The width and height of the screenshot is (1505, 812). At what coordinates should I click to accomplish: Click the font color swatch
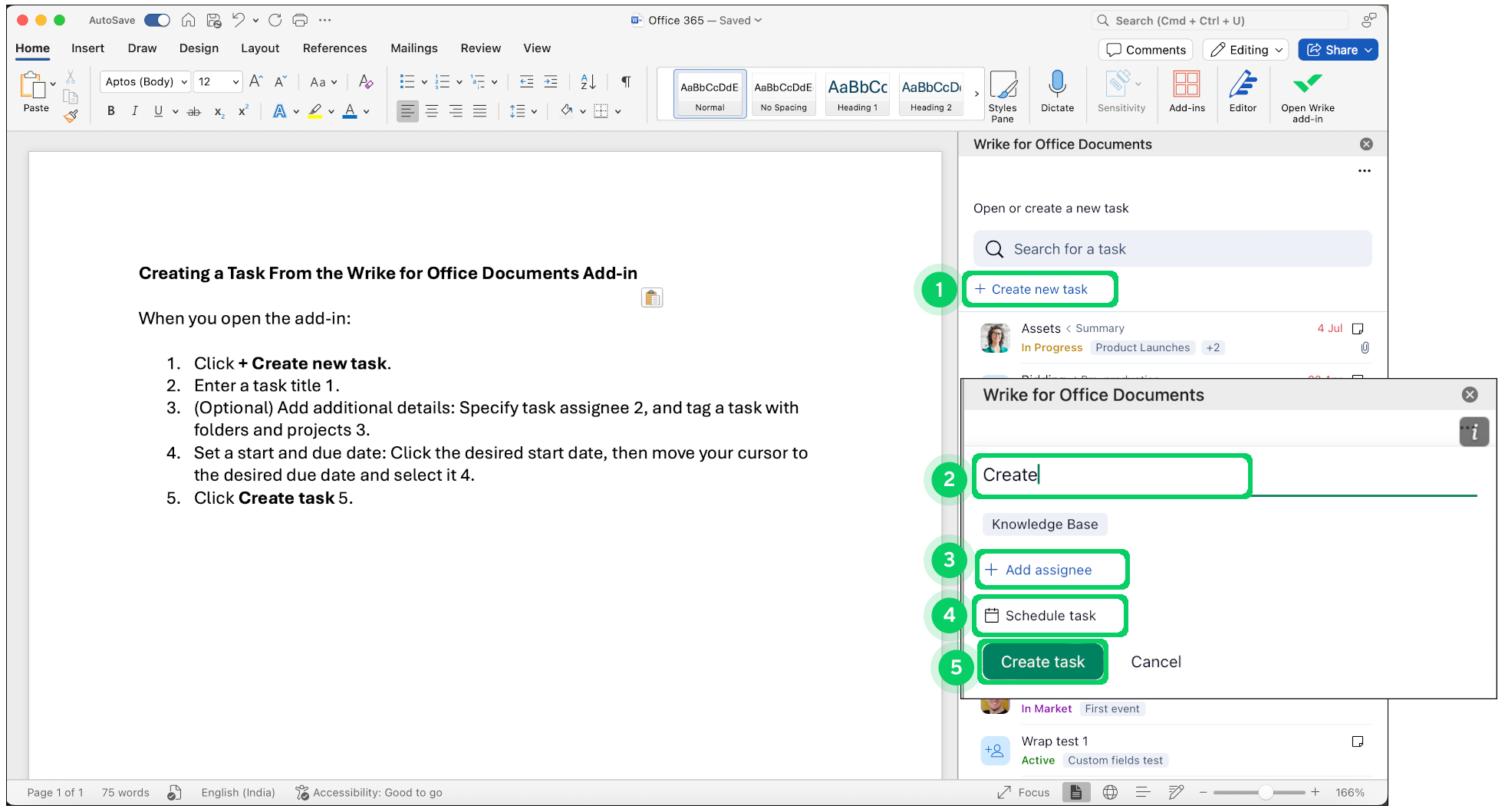pyautogui.click(x=349, y=111)
